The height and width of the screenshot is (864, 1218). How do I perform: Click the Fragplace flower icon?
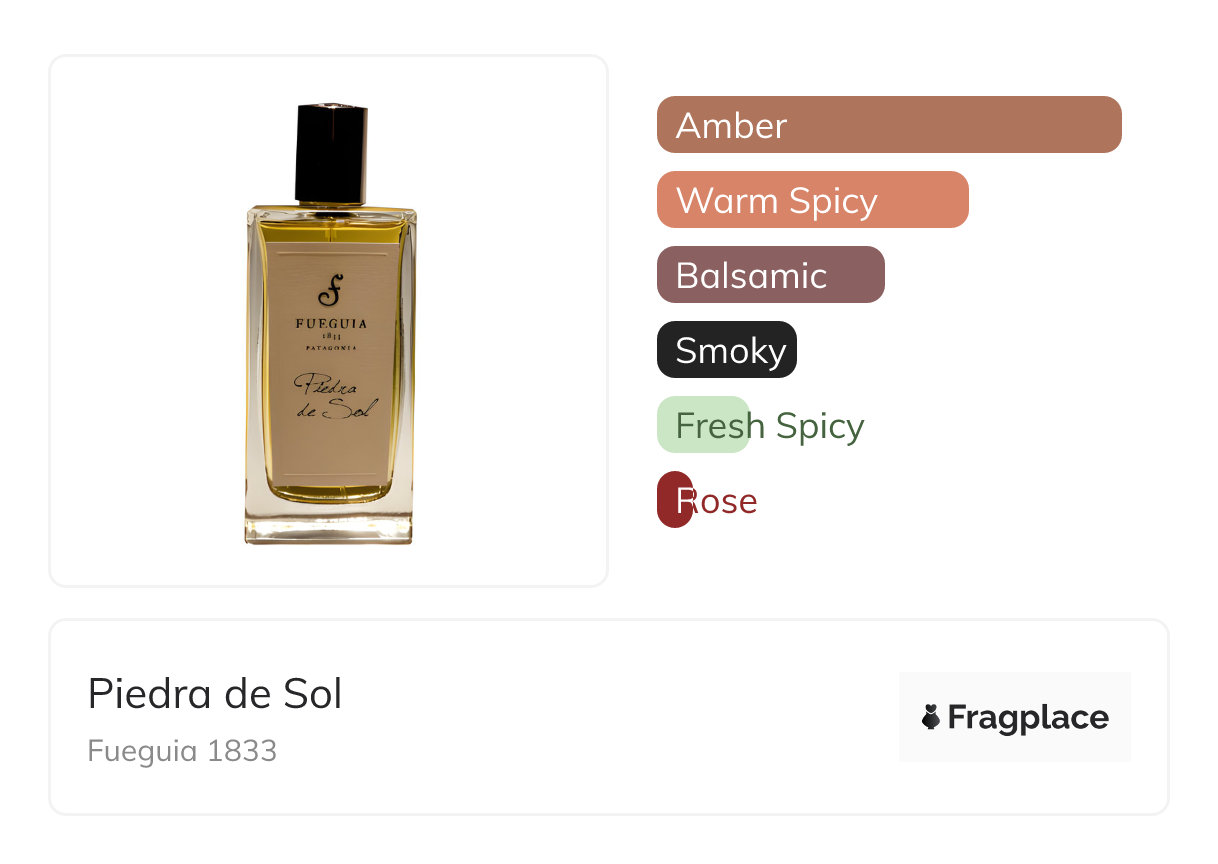click(931, 717)
